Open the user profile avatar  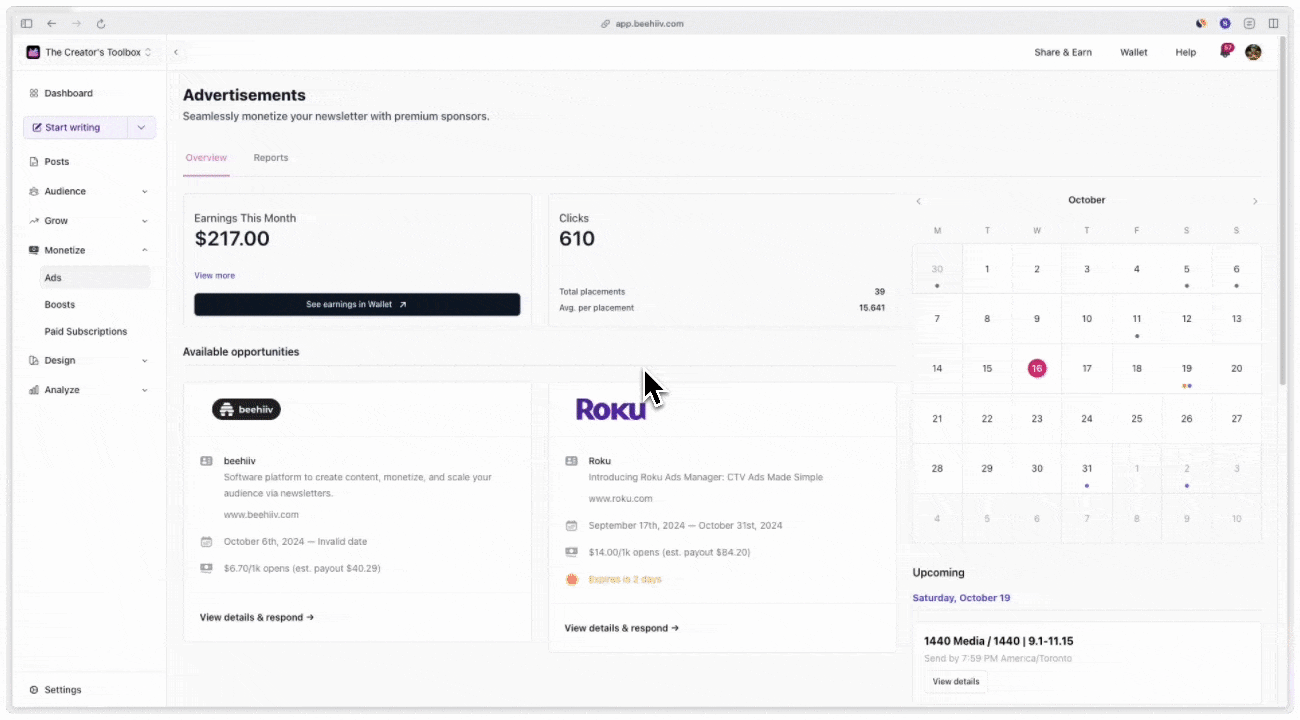pyautogui.click(x=1253, y=52)
